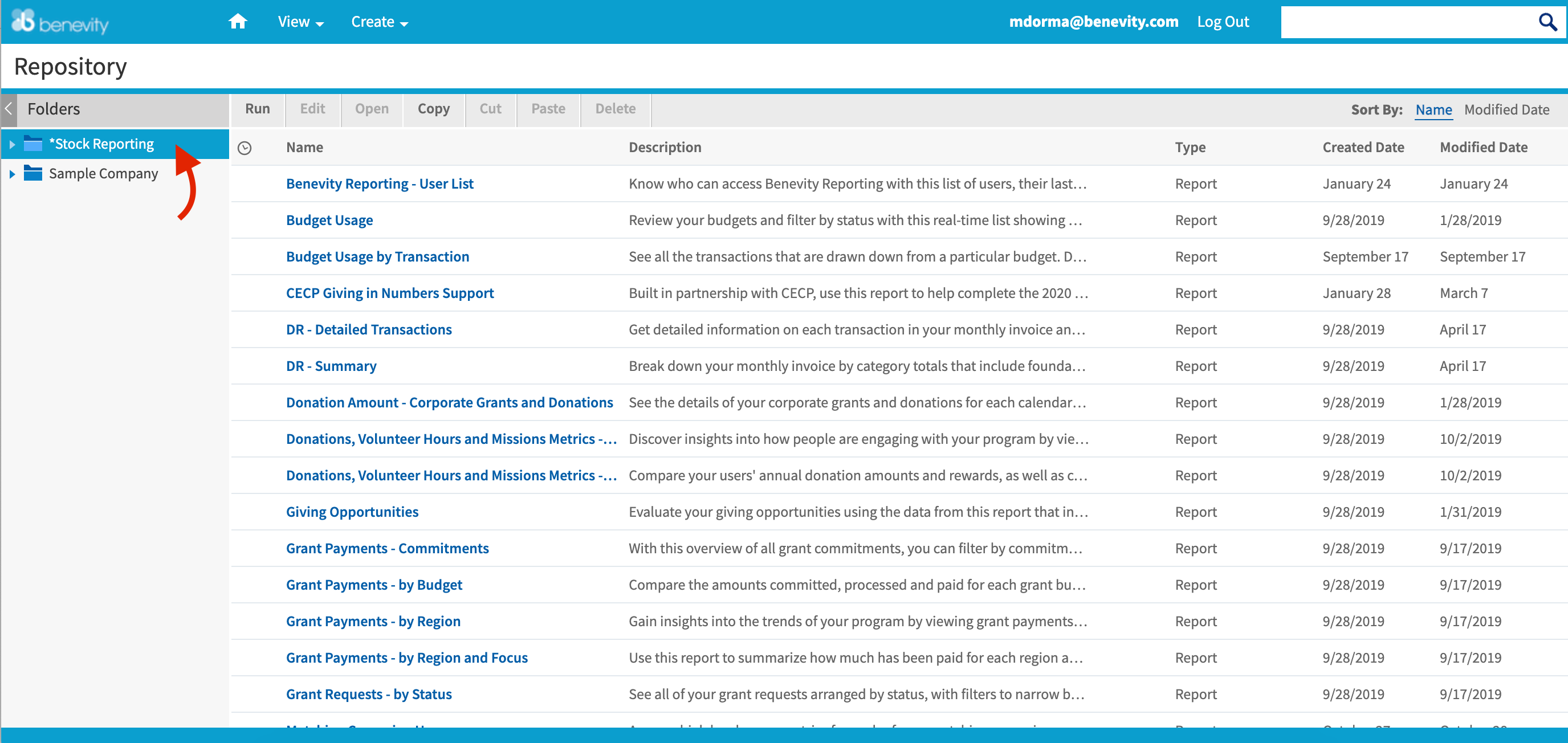Click the mdorma@benevity.com account name

click(x=1094, y=21)
